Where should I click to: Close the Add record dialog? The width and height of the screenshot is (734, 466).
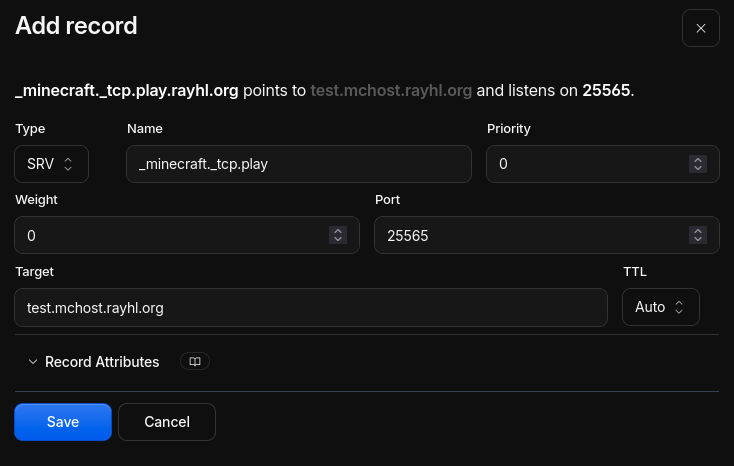tap(700, 28)
